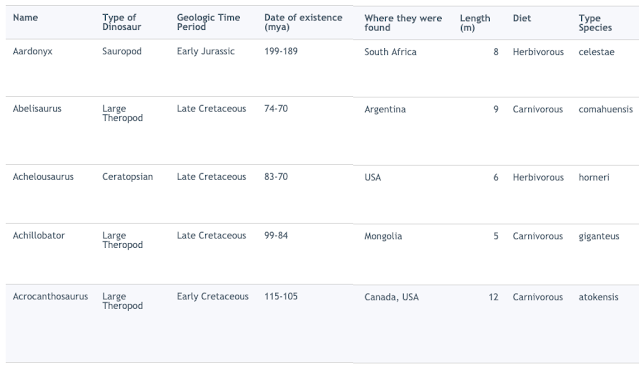639x367 pixels.
Task: Click the Diet column header
Action: click(x=522, y=18)
